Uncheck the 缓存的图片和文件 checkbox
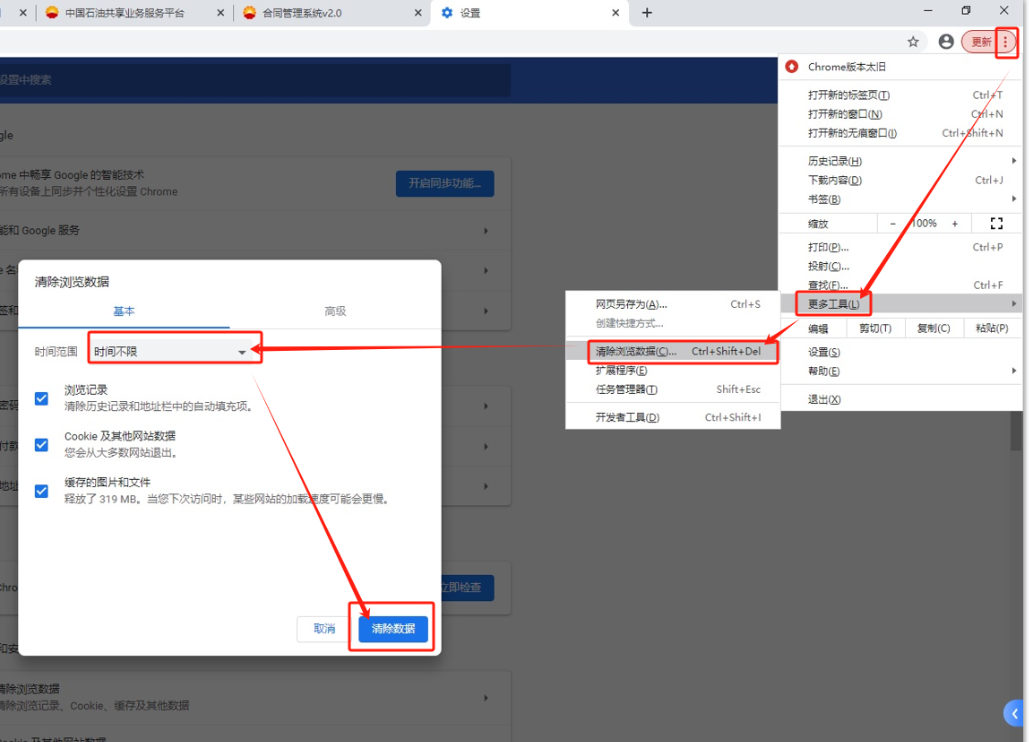 (x=42, y=490)
